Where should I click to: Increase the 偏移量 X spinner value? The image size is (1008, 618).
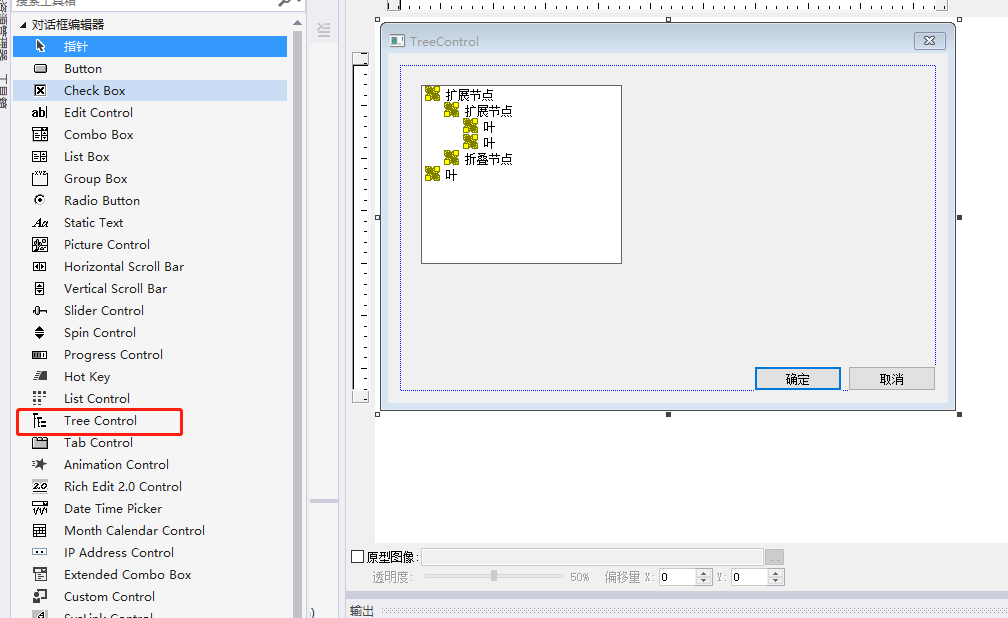(704, 573)
